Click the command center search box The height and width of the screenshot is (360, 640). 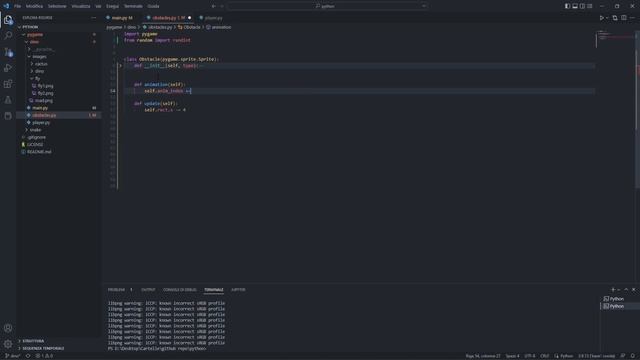[x=328, y=6]
